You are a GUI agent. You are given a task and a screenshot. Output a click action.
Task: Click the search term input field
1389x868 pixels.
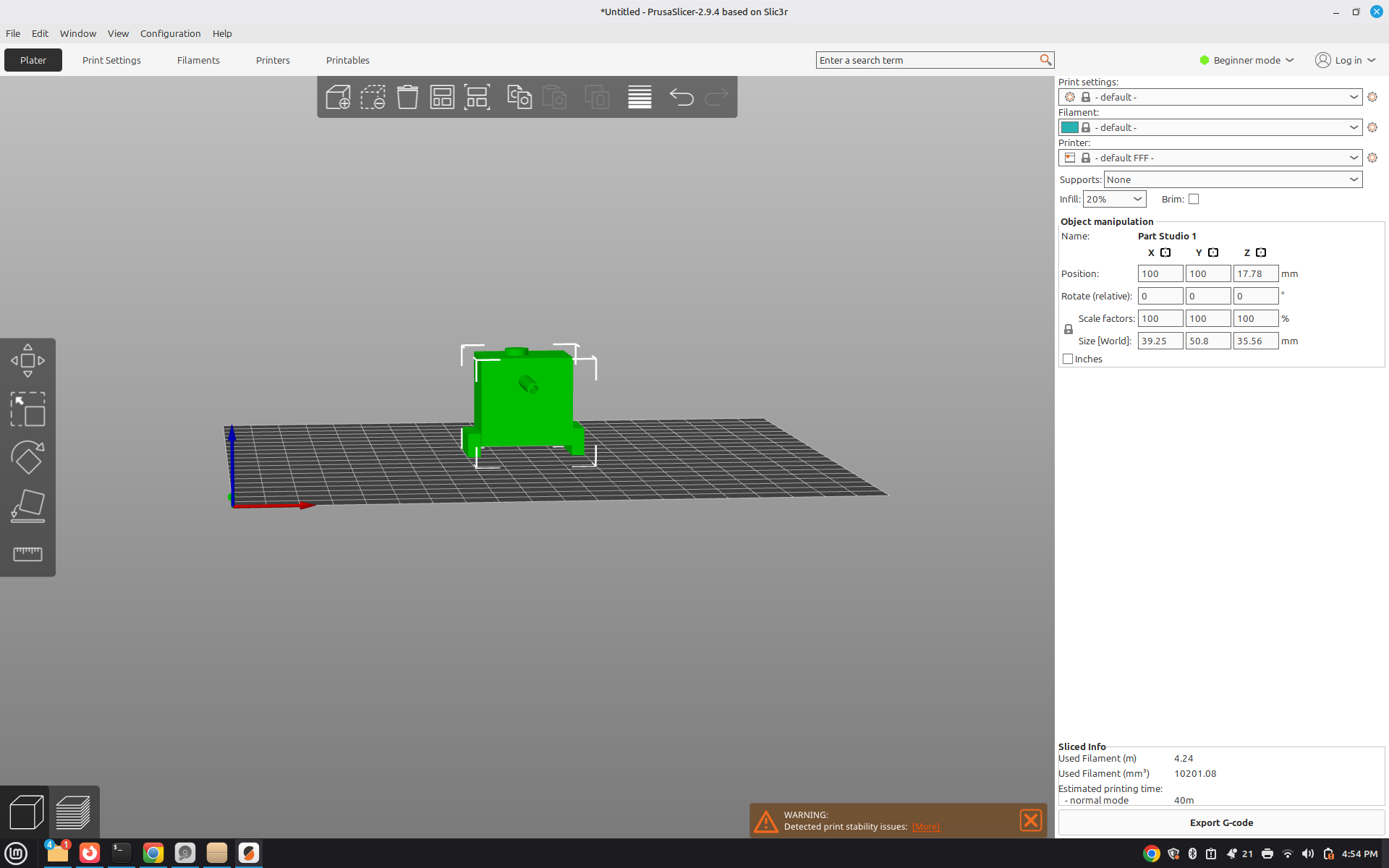click(x=927, y=60)
